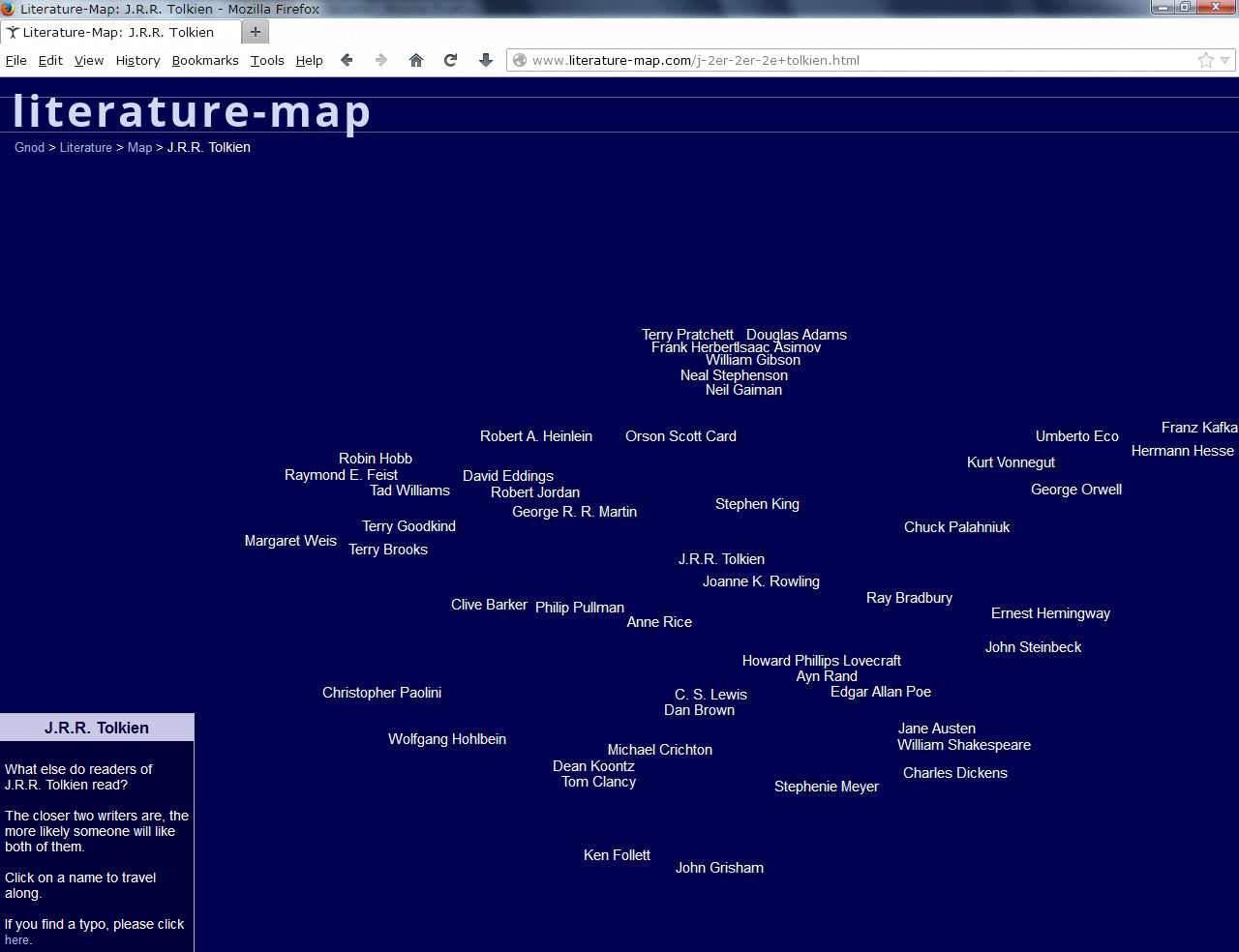Open Robert A. Heinlein's map
Viewport: 1239px width, 952px height.
coord(536,436)
